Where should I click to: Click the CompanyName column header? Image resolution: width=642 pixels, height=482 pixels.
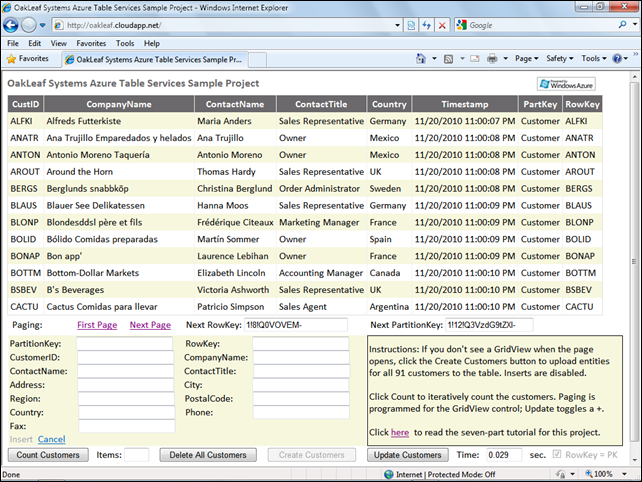coord(119,104)
